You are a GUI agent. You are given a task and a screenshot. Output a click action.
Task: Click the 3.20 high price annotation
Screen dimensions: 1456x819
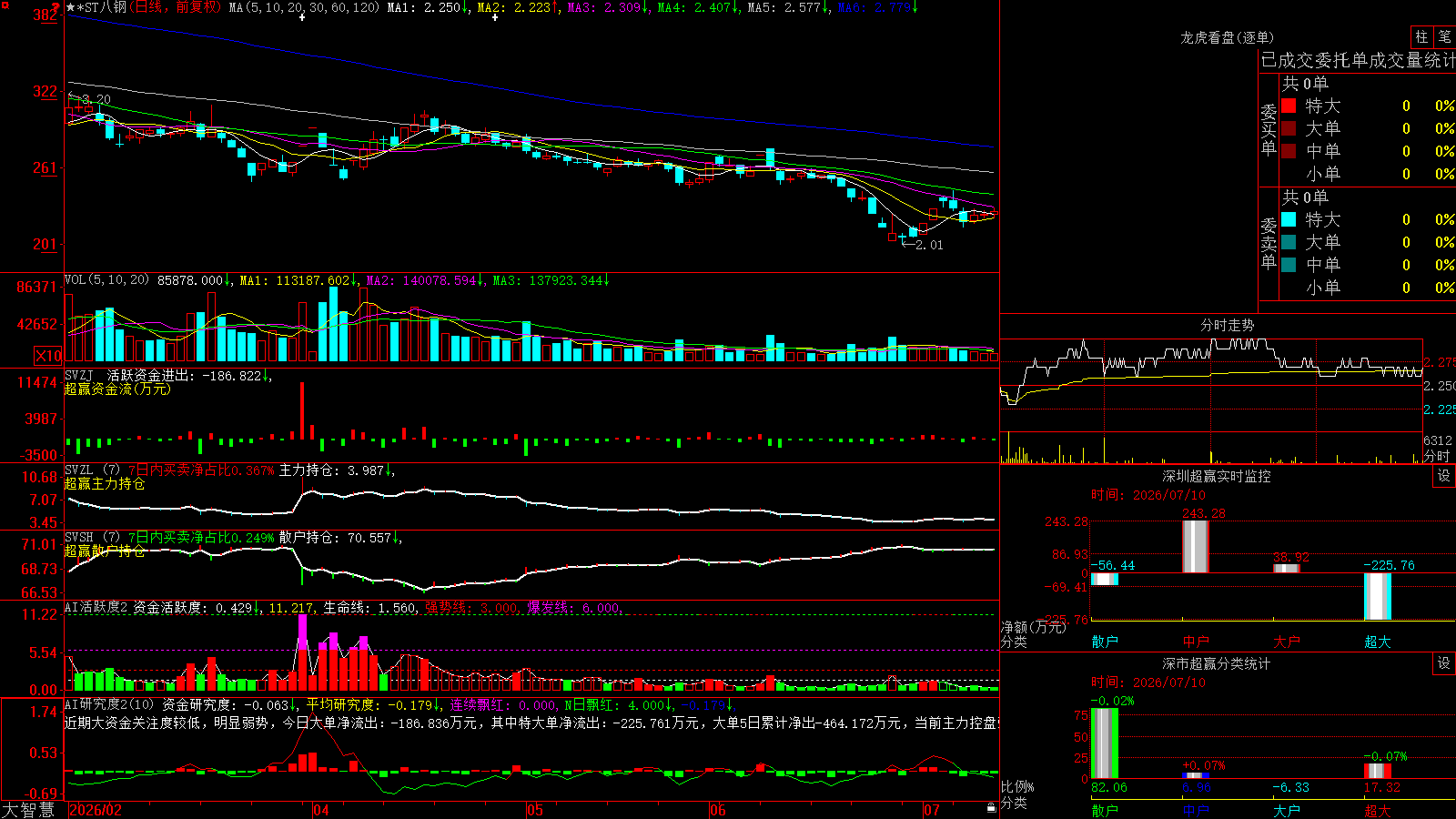coord(91,99)
